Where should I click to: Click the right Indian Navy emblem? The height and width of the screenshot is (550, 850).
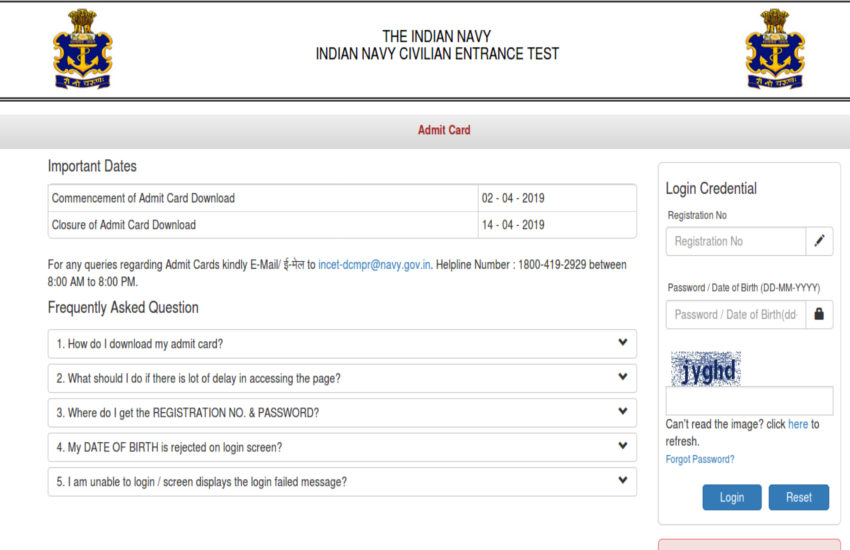pyautogui.click(x=774, y=48)
